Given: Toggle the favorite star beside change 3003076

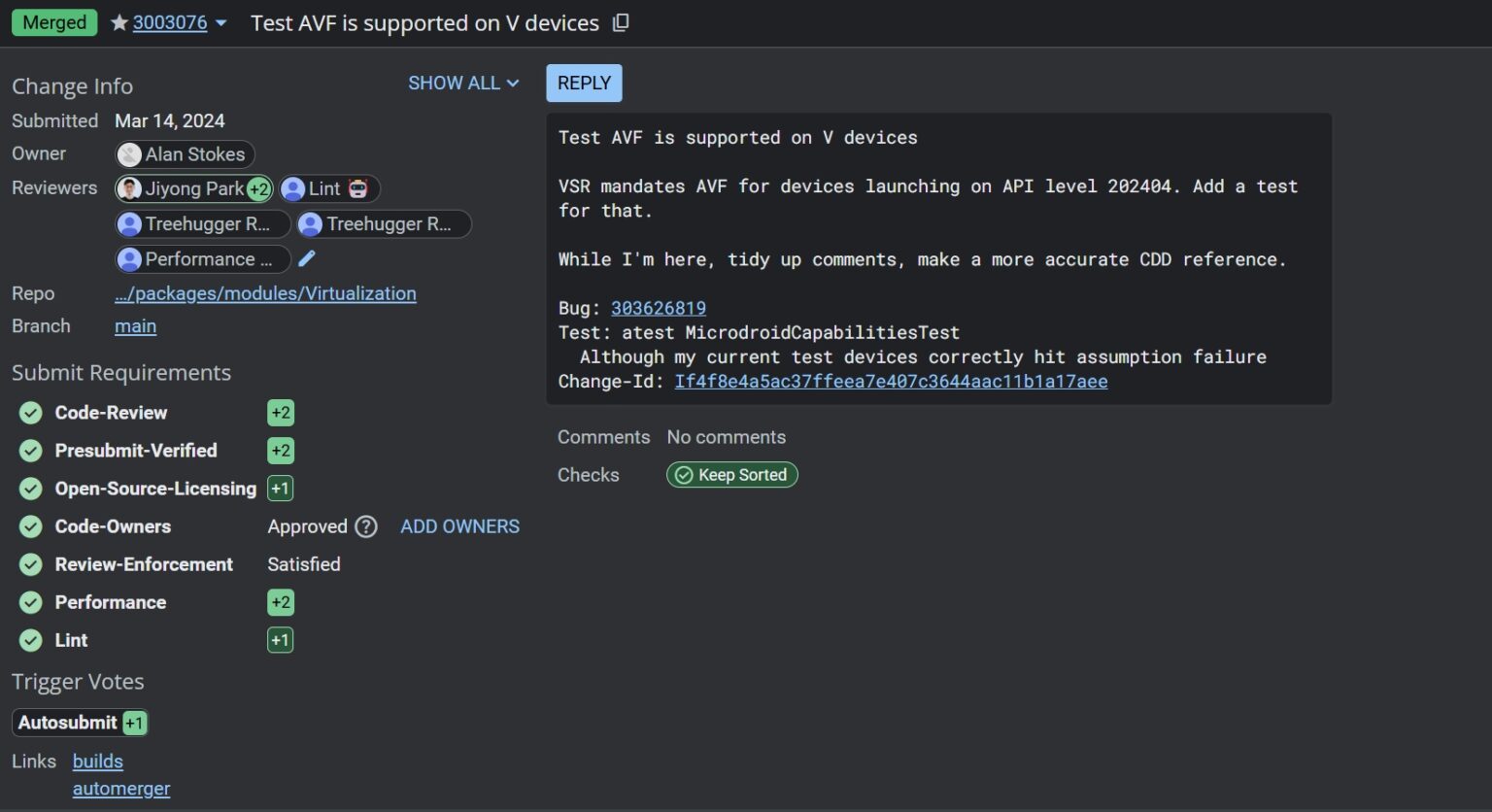Looking at the screenshot, I should coord(120,21).
